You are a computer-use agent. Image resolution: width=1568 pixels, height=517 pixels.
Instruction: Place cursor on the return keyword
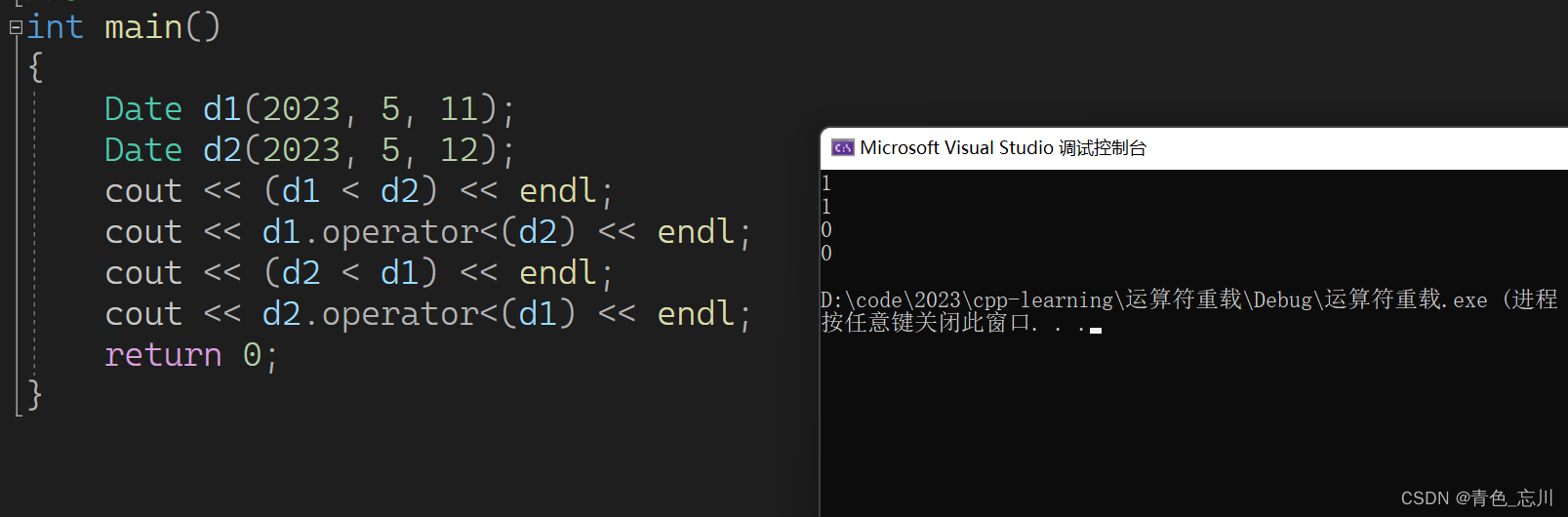click(163, 355)
